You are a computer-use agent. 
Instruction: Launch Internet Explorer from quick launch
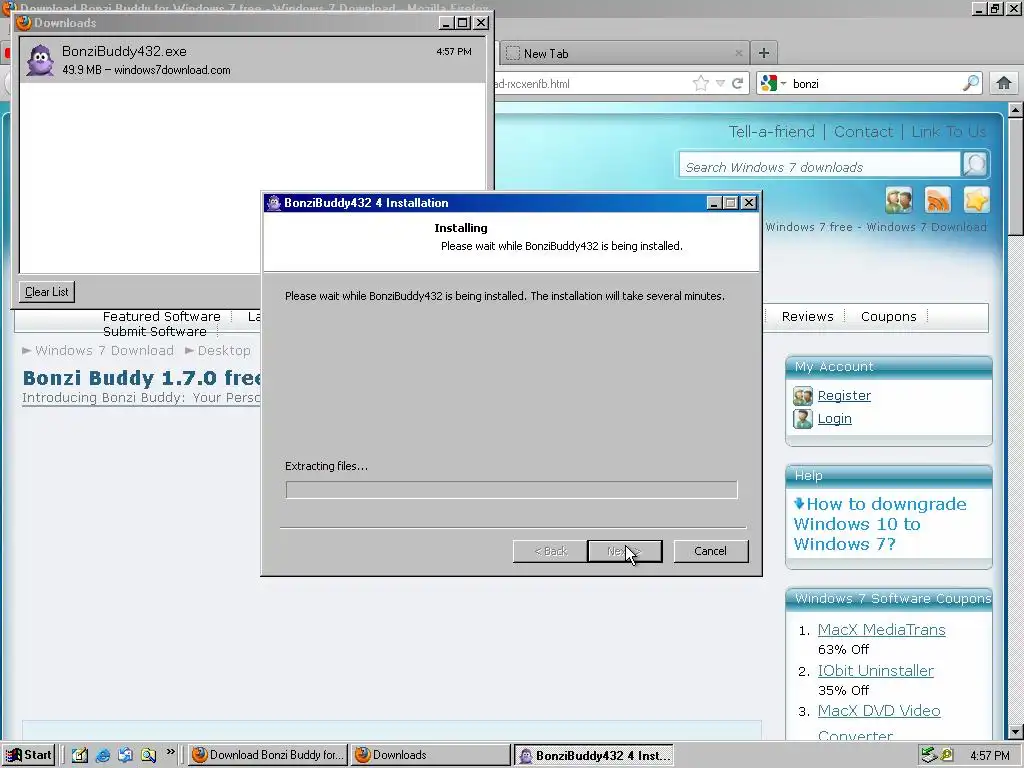[103, 755]
